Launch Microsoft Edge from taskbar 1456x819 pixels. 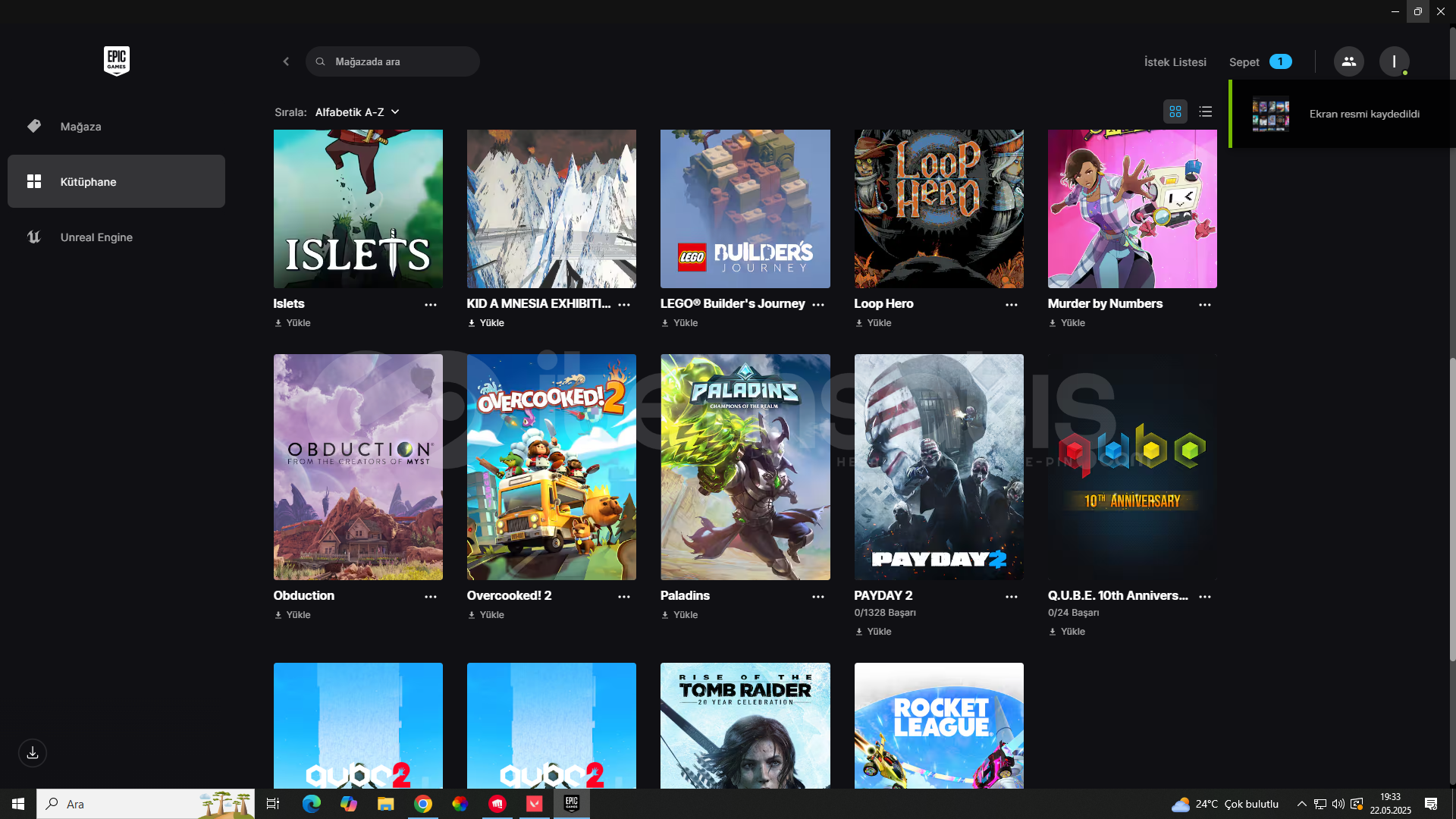pyautogui.click(x=312, y=804)
